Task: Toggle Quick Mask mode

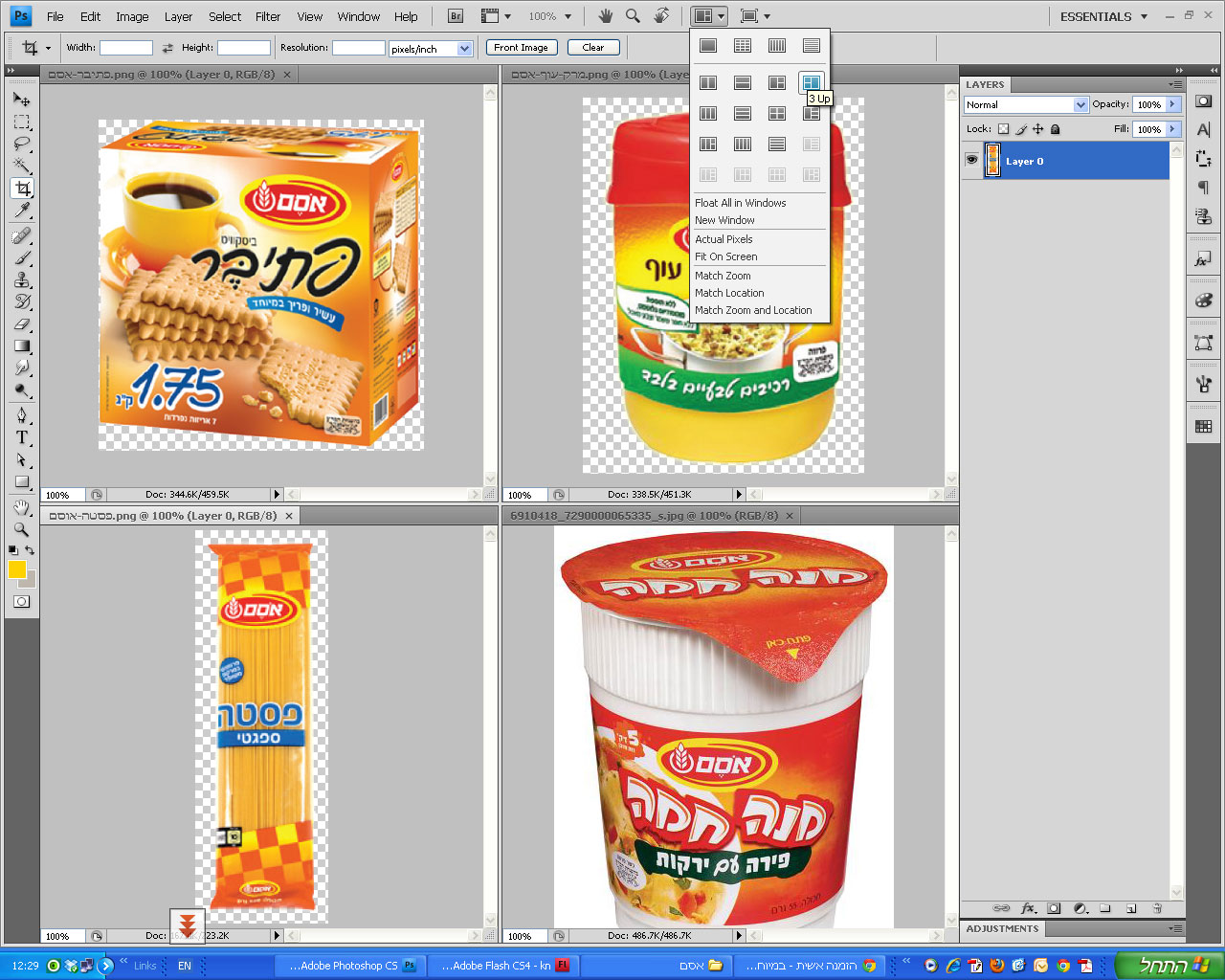Action: 22,602
